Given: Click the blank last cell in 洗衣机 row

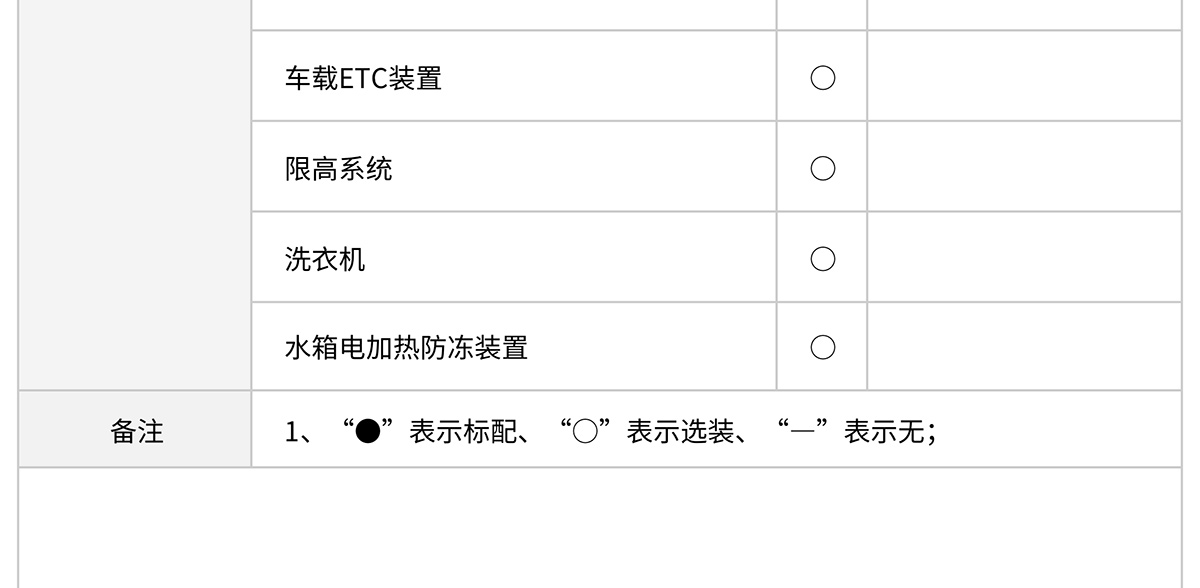Looking at the screenshot, I should (x=1024, y=257).
